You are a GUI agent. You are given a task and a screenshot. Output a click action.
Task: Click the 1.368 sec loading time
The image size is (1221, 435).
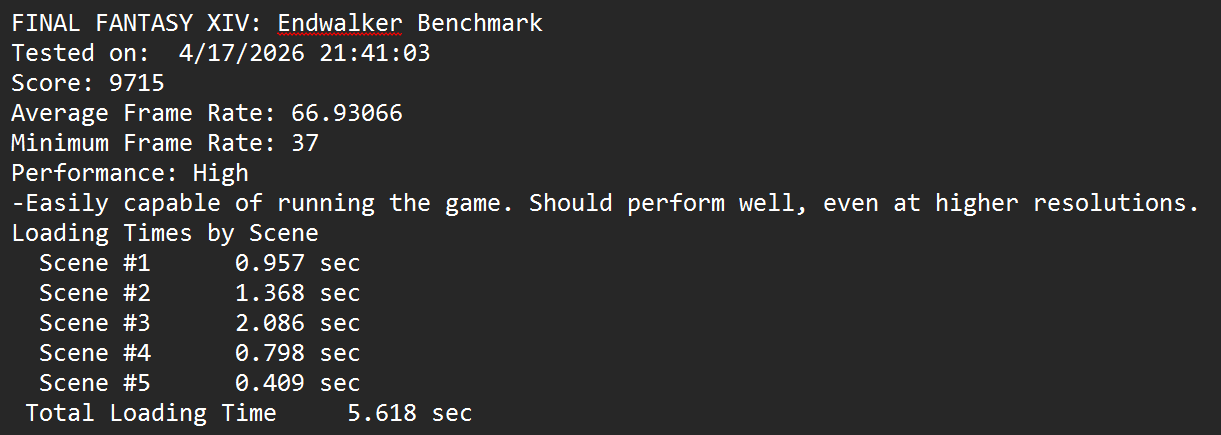point(297,293)
